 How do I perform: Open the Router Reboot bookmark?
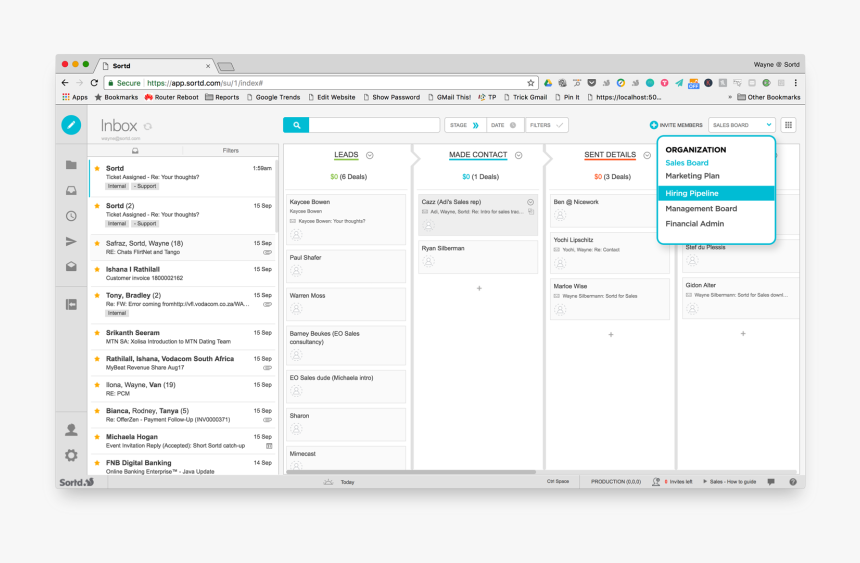point(171,97)
